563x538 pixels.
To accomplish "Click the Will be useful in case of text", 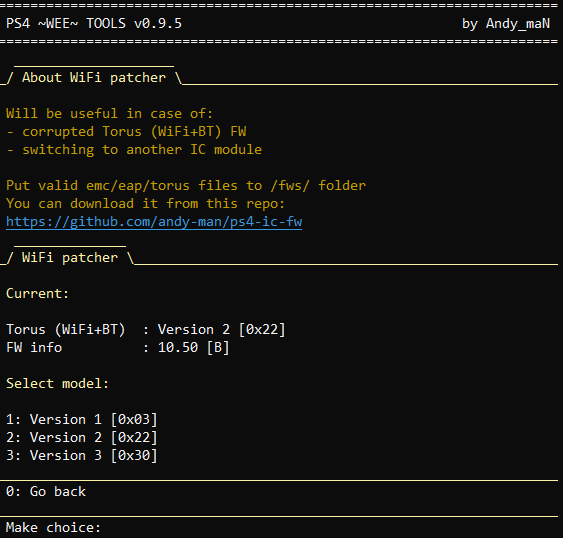I will [110, 113].
